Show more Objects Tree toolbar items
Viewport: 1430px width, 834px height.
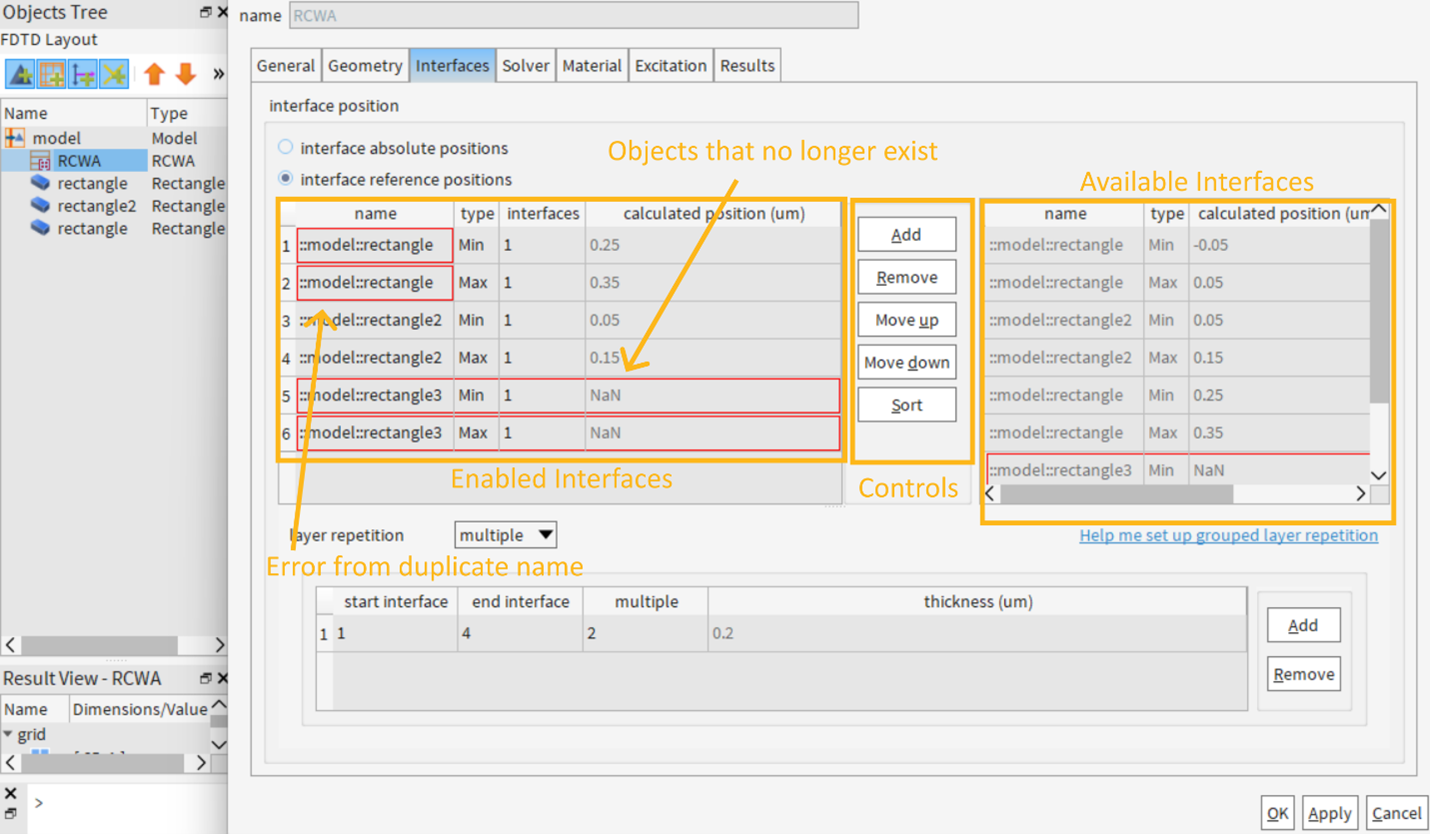point(218,74)
